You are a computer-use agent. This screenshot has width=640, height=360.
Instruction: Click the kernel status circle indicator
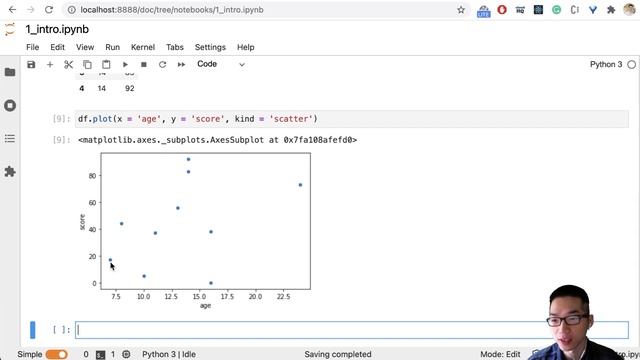[631, 64]
